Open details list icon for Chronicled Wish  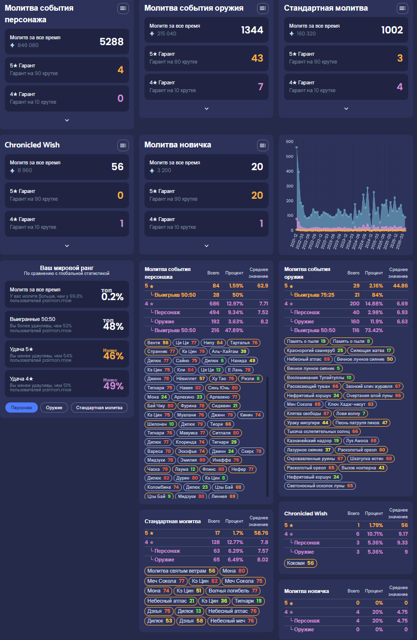click(x=123, y=145)
